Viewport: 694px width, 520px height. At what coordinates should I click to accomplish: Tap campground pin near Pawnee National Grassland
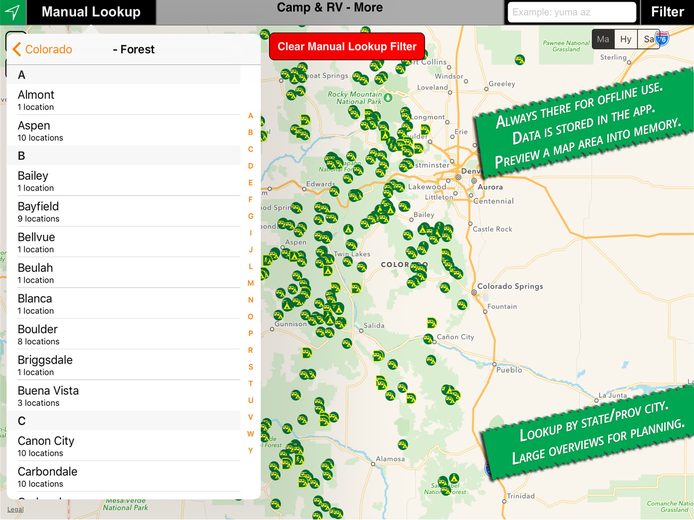(520, 59)
